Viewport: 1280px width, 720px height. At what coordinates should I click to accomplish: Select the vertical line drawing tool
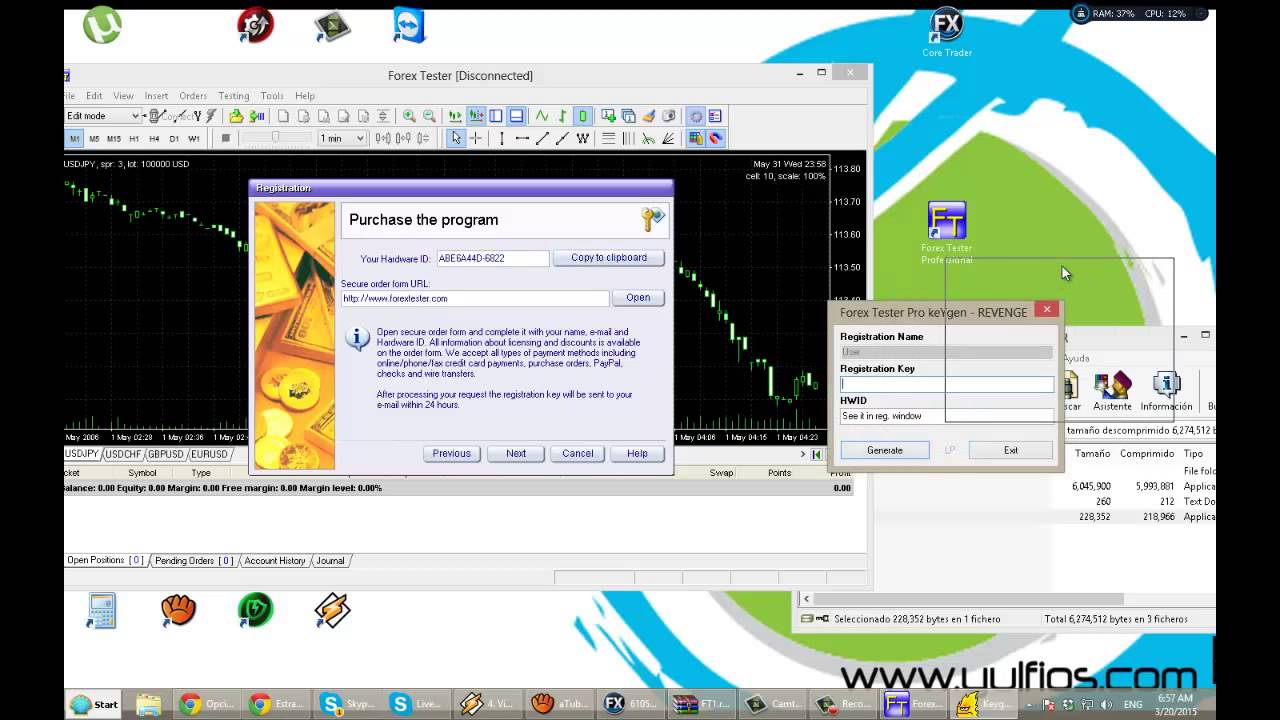[501, 138]
